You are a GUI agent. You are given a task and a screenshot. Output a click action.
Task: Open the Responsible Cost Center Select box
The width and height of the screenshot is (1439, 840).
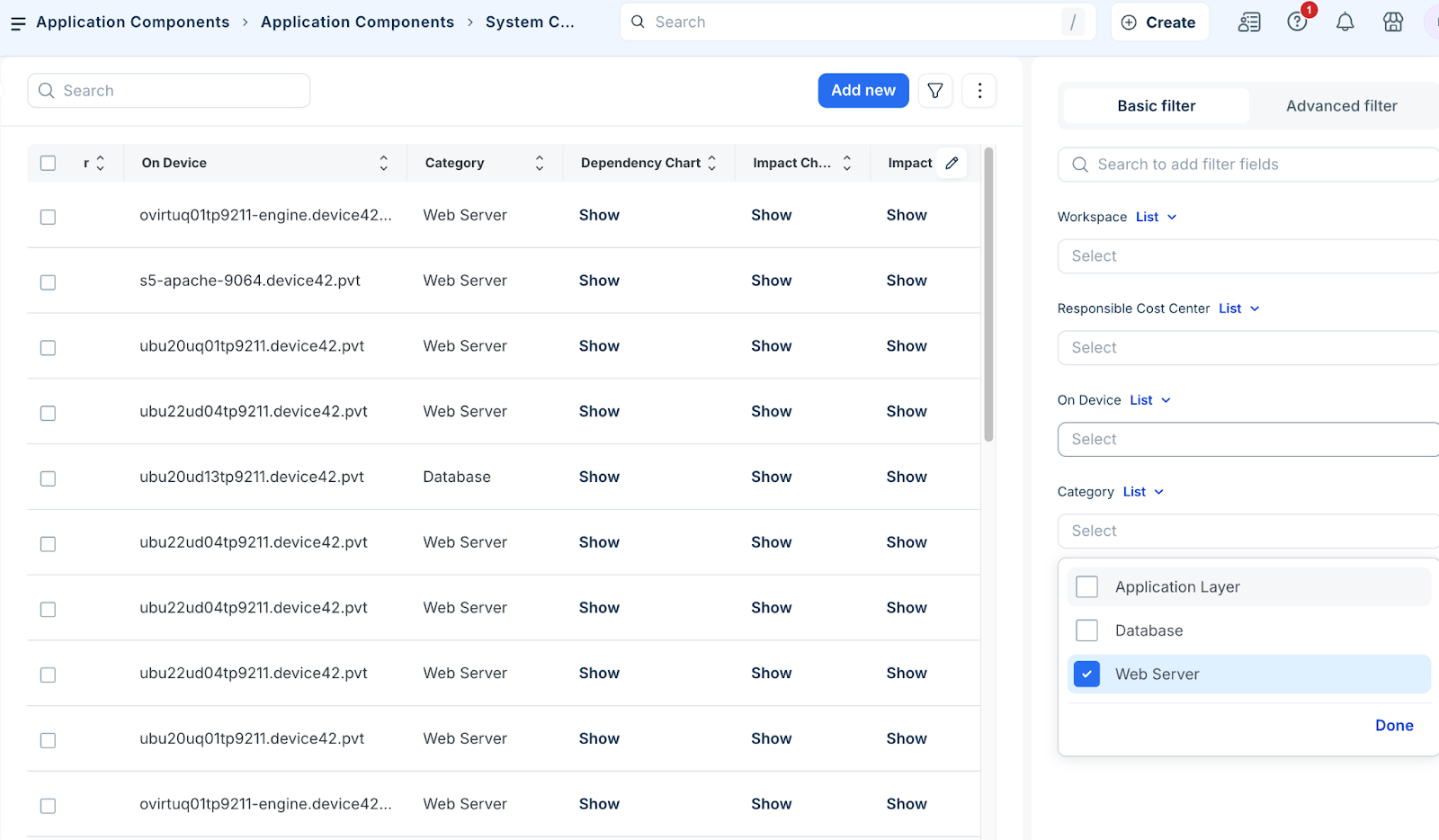pyautogui.click(x=1248, y=348)
